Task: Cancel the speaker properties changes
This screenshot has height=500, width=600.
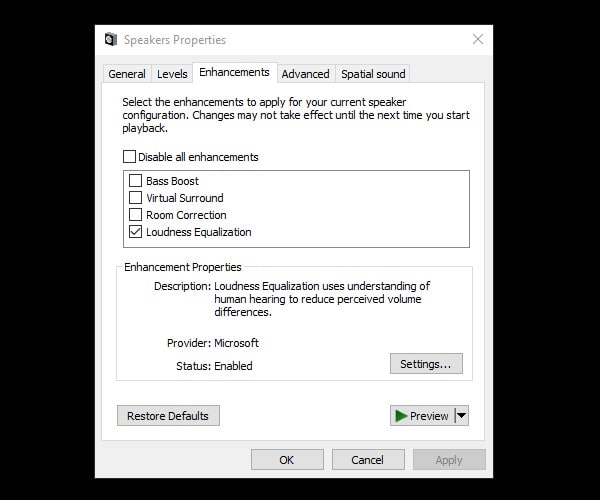Action: (367, 460)
